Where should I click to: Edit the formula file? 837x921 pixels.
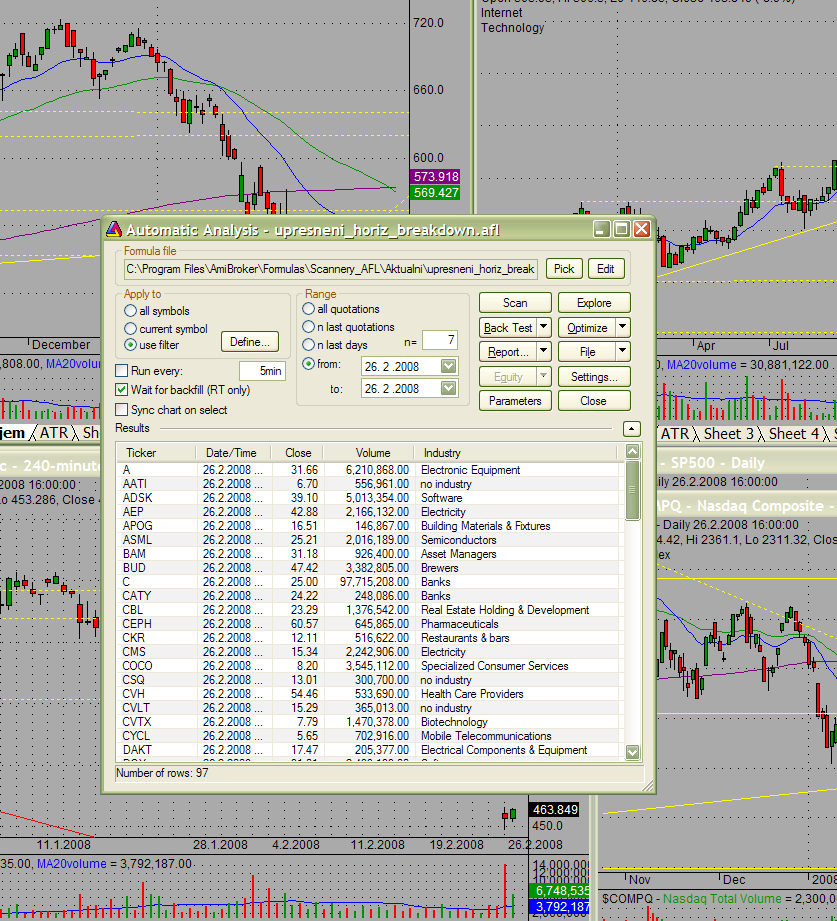[606, 268]
